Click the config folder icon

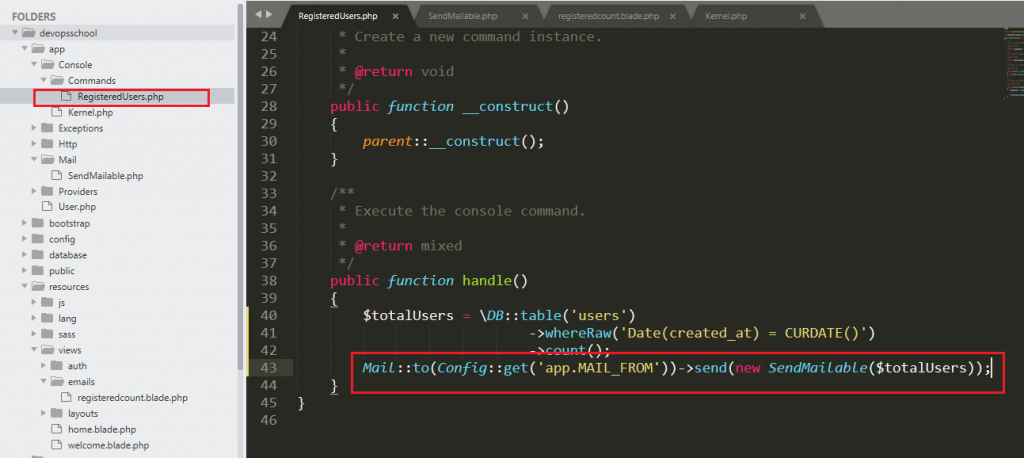[x=37, y=239]
